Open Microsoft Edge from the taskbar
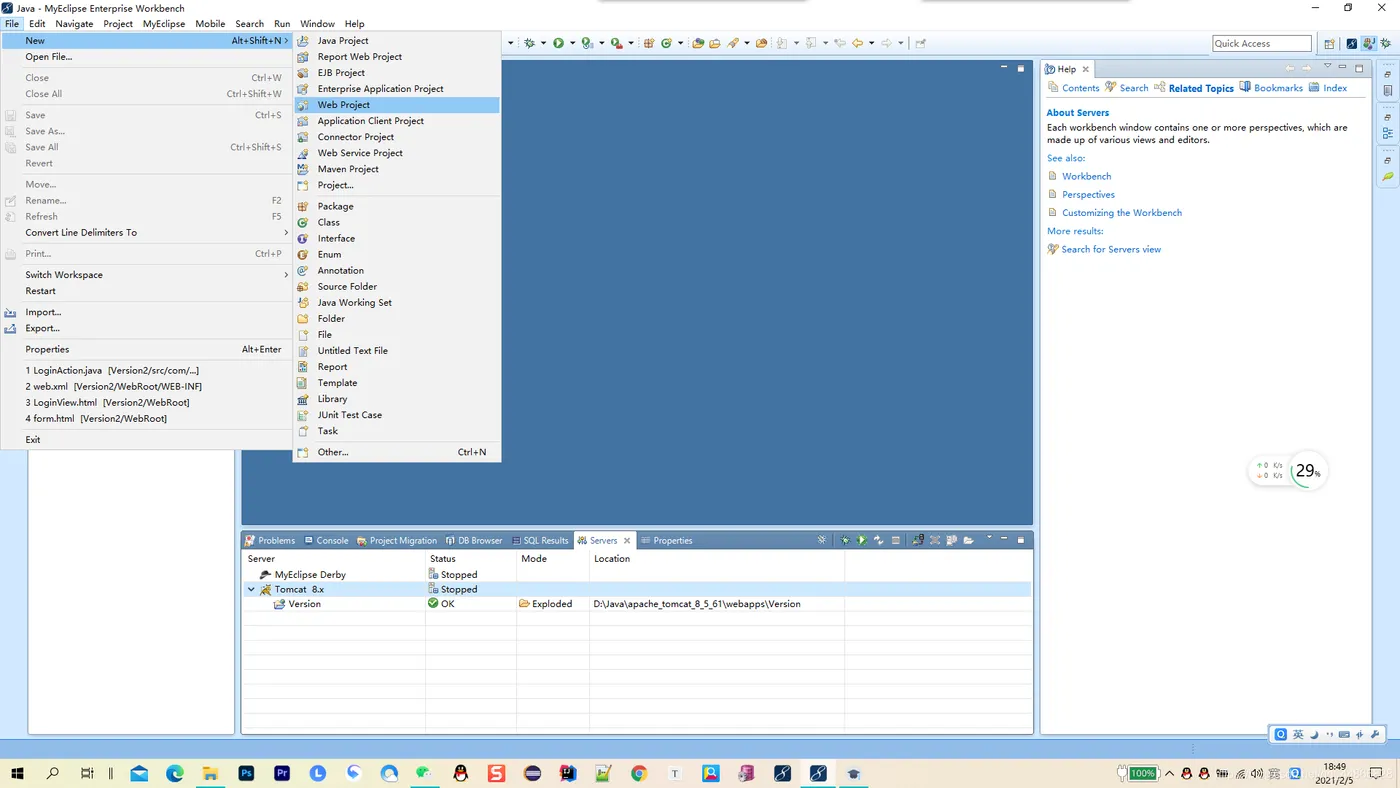Screen dimensions: 1400x788 [175, 773]
